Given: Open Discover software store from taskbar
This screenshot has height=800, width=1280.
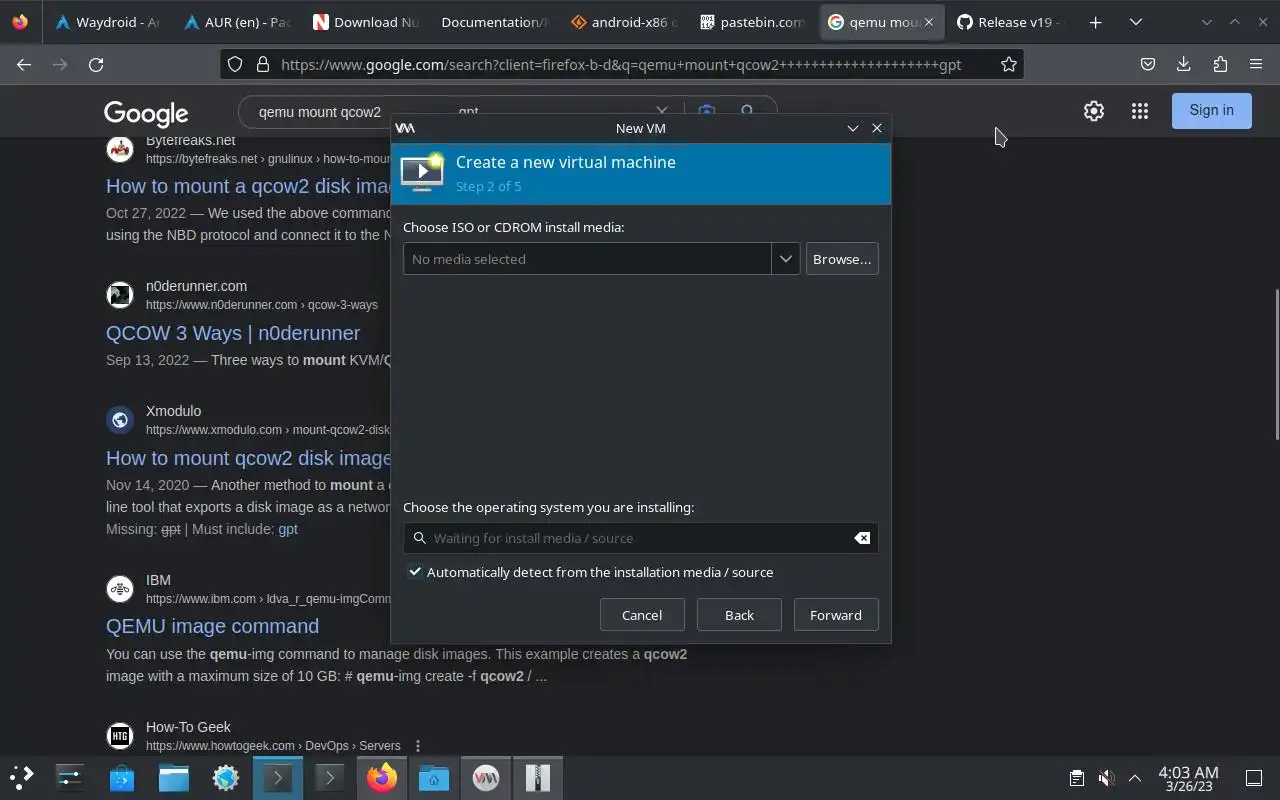Looking at the screenshot, I should click(x=122, y=777).
